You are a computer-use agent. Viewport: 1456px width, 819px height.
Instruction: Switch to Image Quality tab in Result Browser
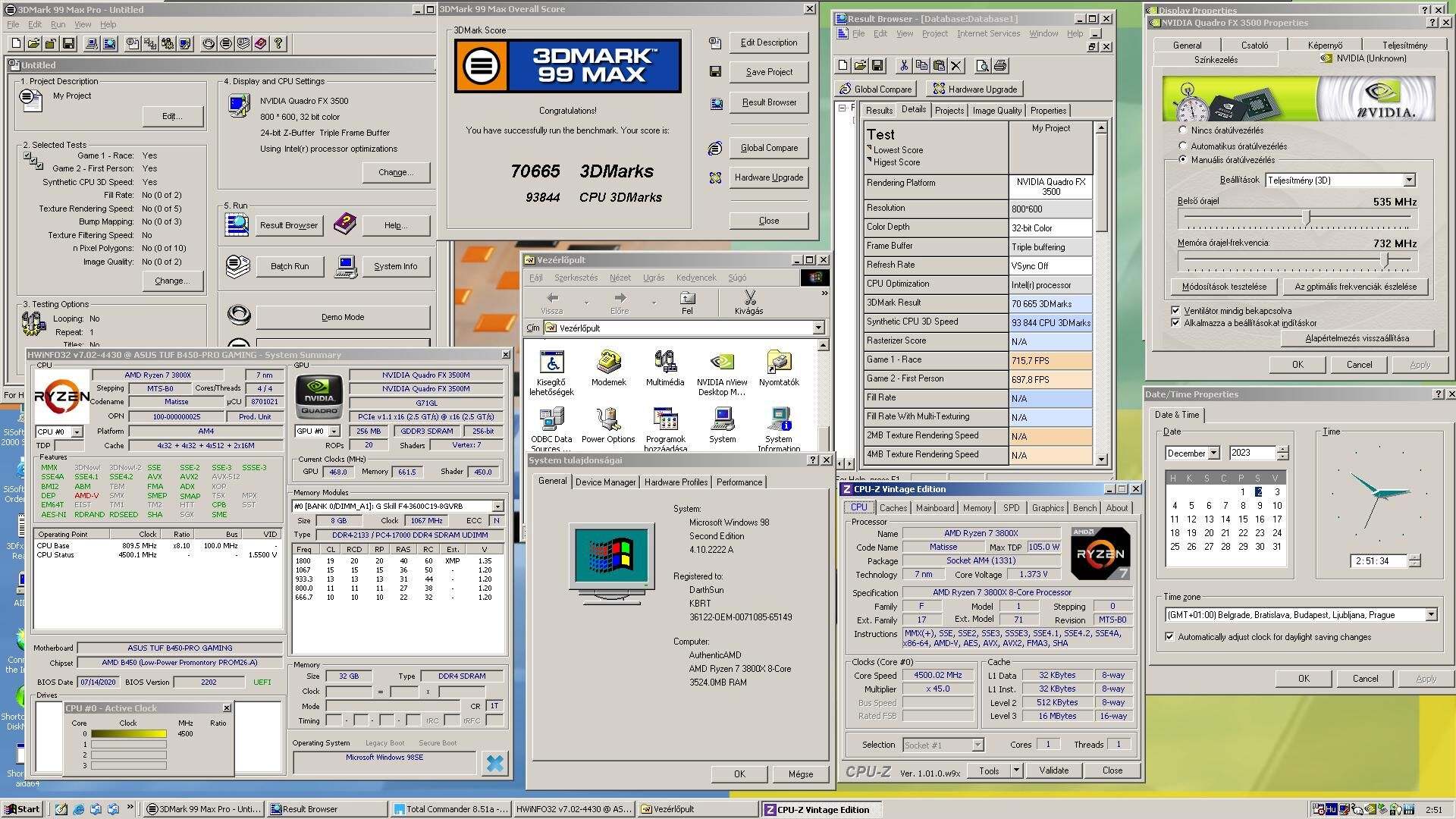point(996,111)
